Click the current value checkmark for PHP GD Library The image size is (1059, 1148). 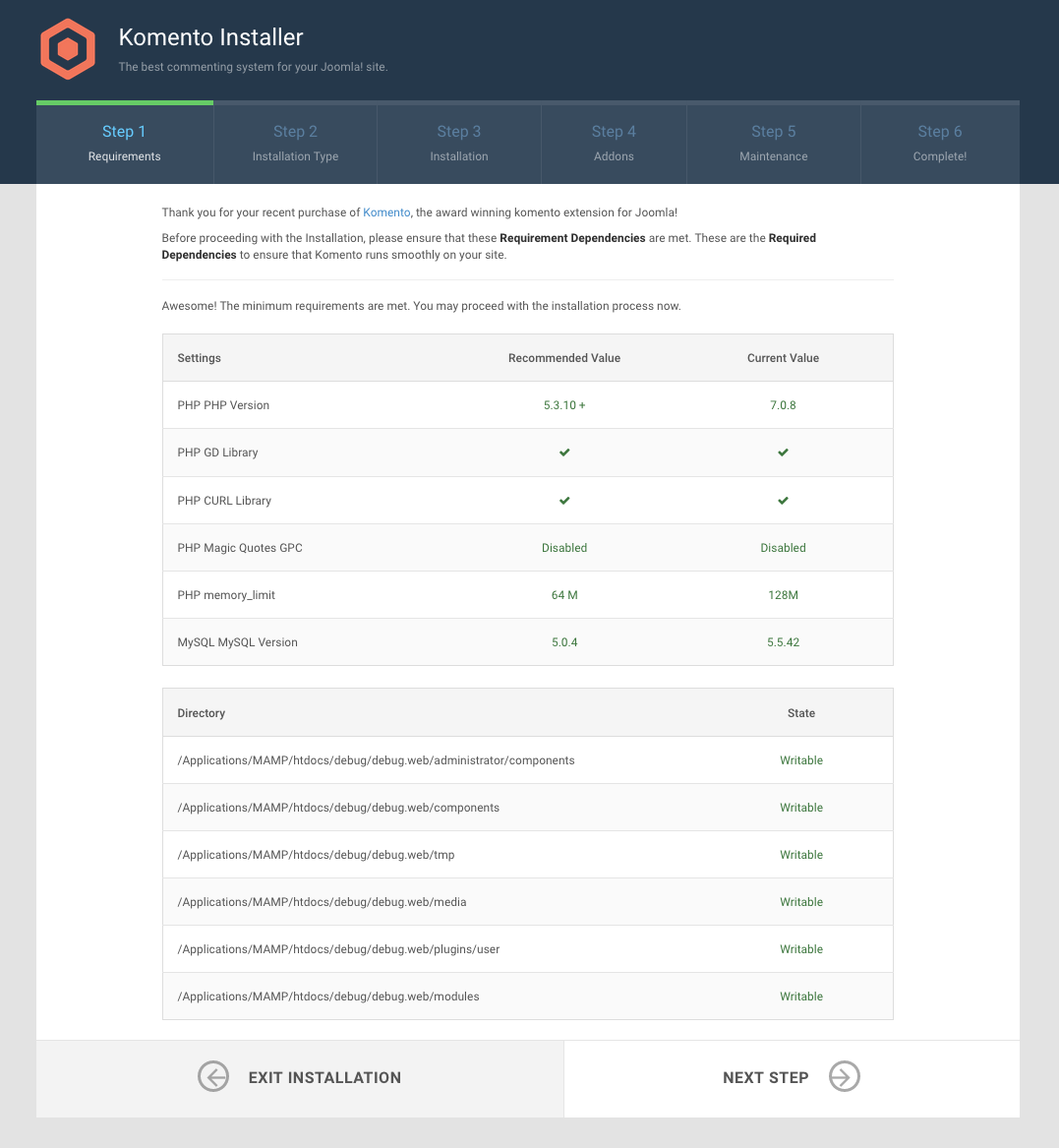click(x=783, y=453)
